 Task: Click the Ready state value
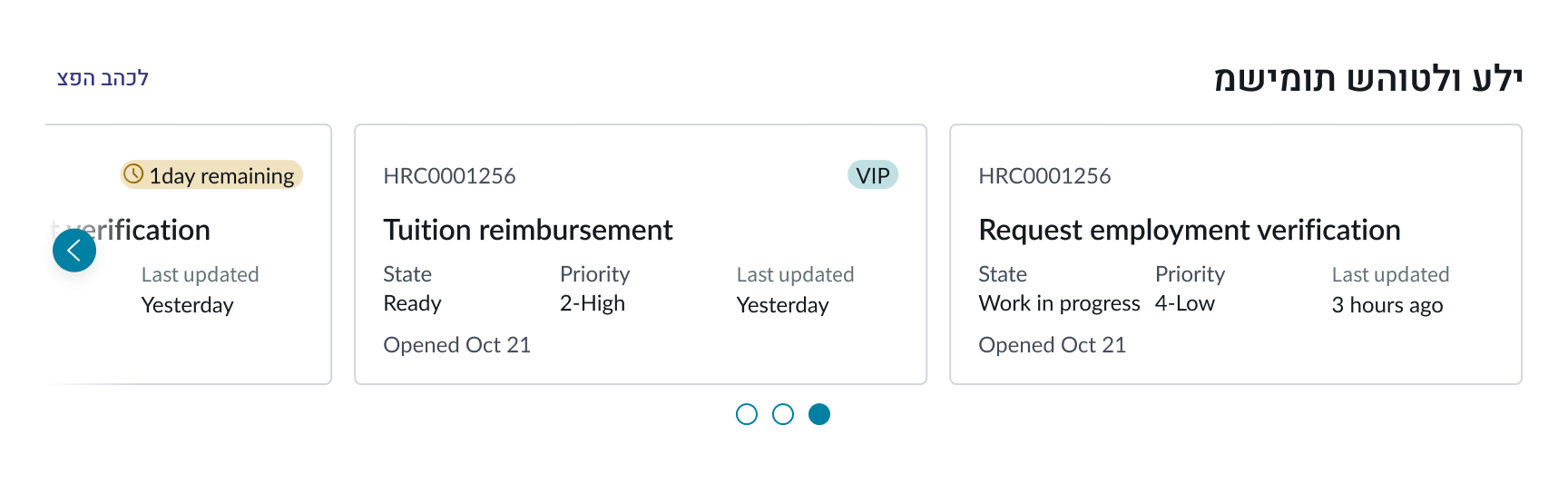point(412,303)
